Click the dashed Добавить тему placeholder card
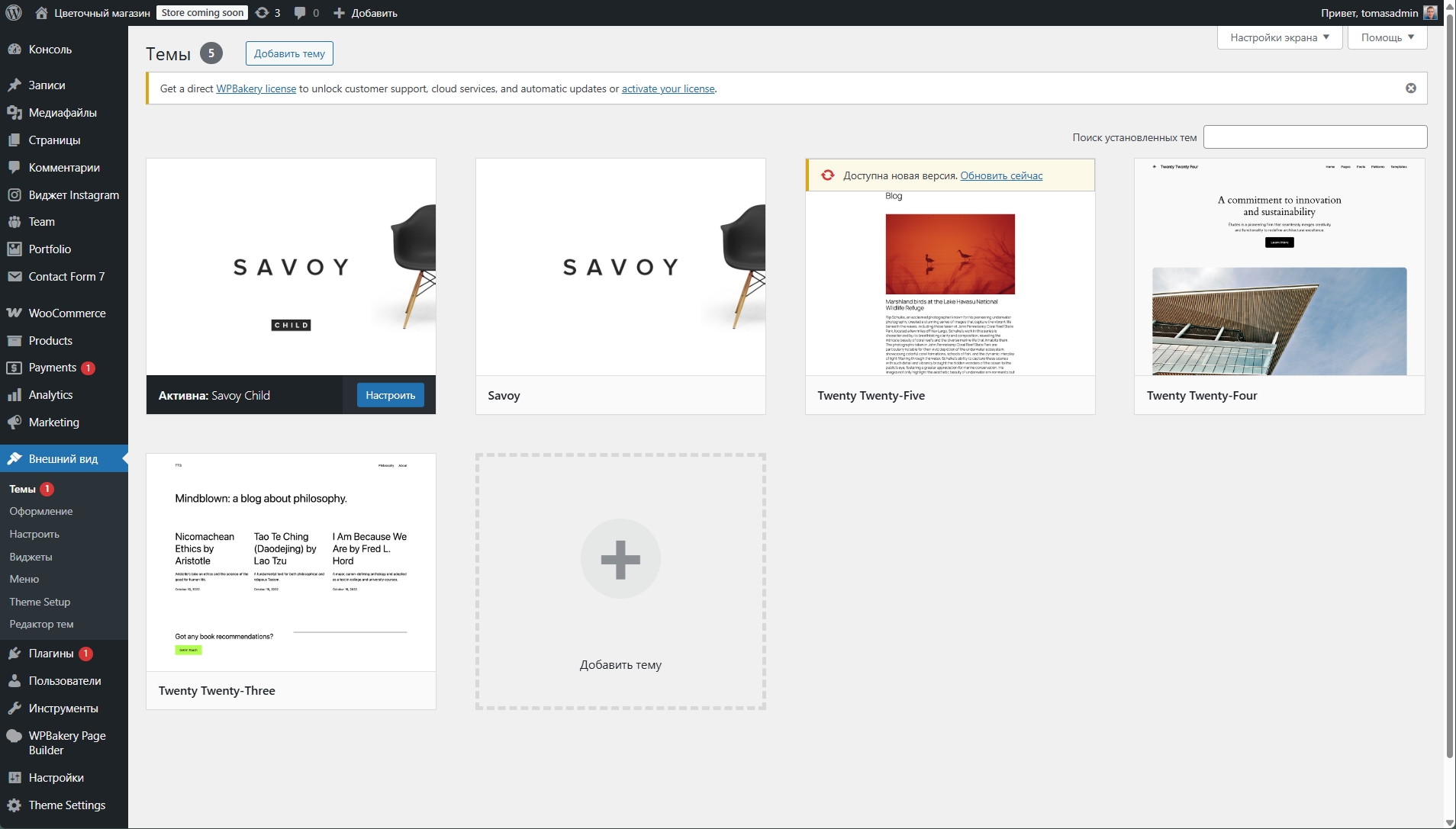This screenshot has width=1456, height=829. coord(620,582)
